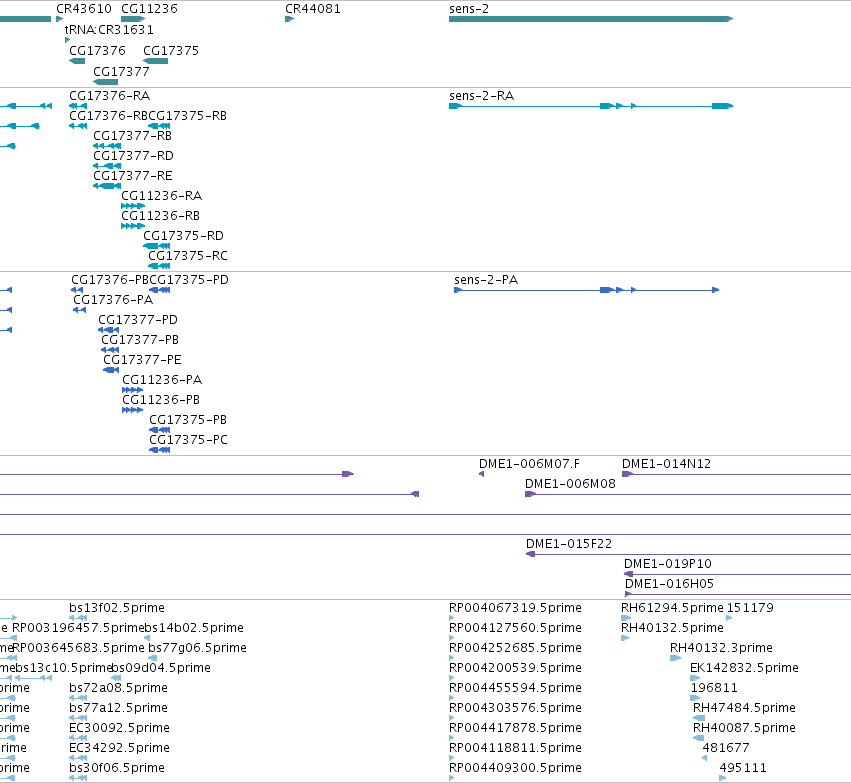851x783 pixels.
Task: Click the CG17375-PB protein label
Action: click(x=188, y=419)
